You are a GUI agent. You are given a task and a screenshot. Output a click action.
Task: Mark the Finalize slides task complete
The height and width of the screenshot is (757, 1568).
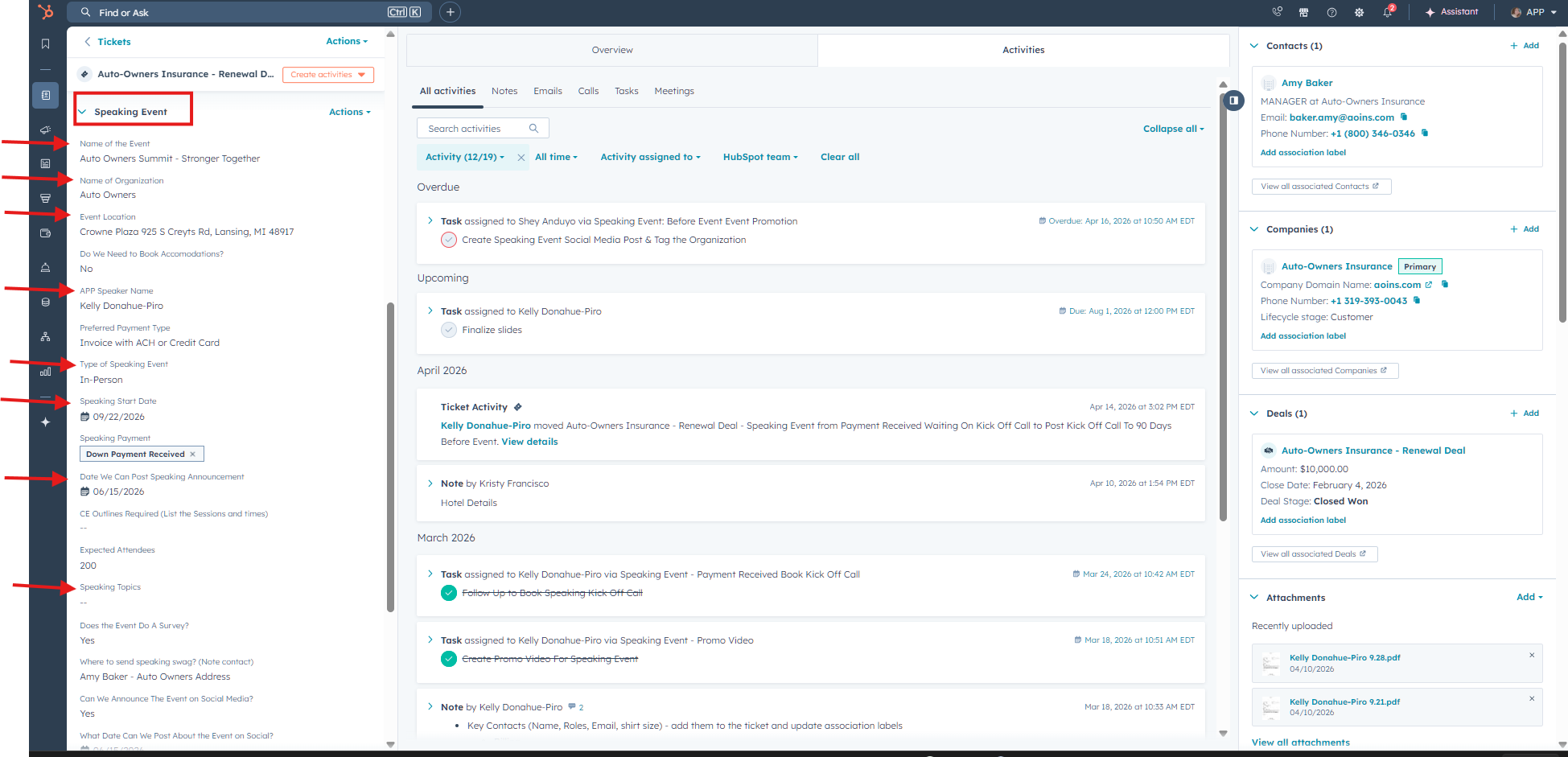(x=449, y=330)
